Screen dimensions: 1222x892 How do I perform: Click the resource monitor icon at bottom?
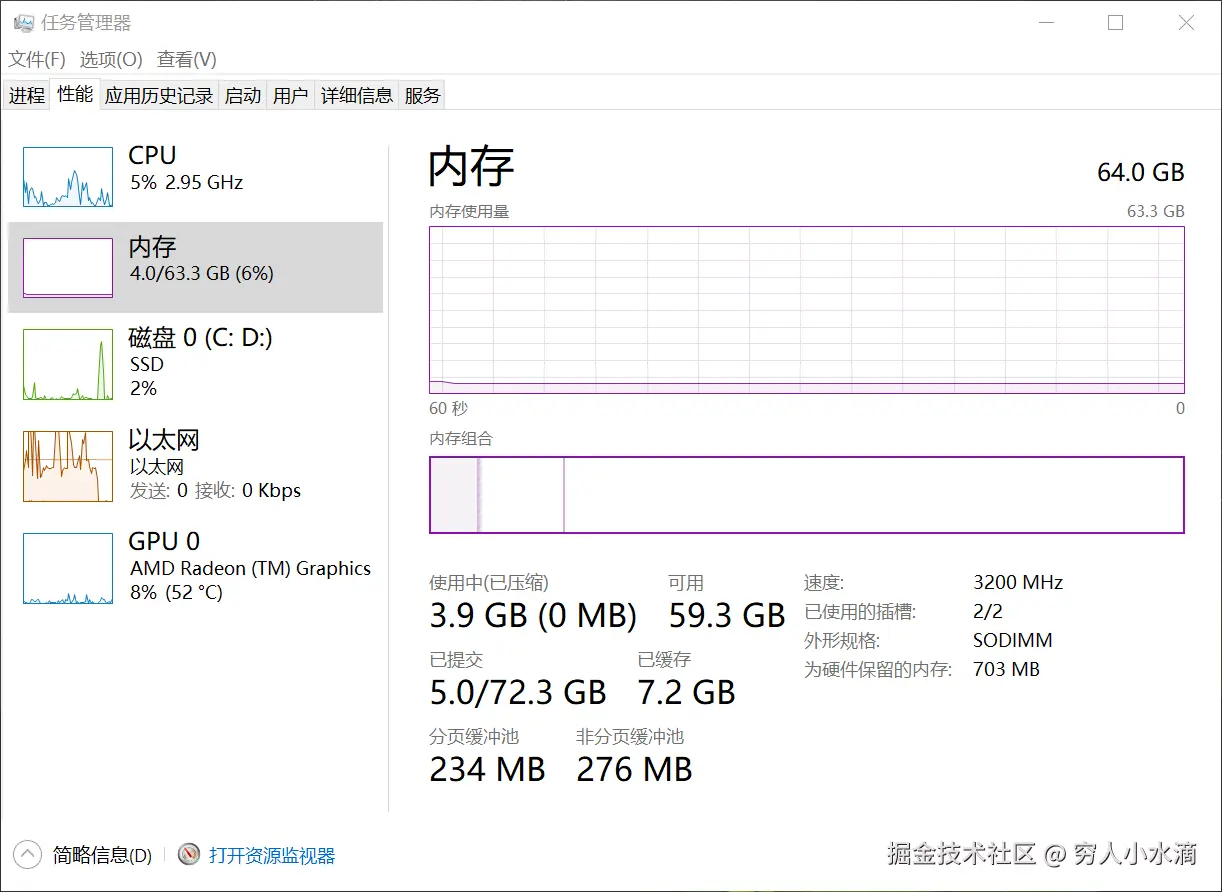pyautogui.click(x=189, y=855)
